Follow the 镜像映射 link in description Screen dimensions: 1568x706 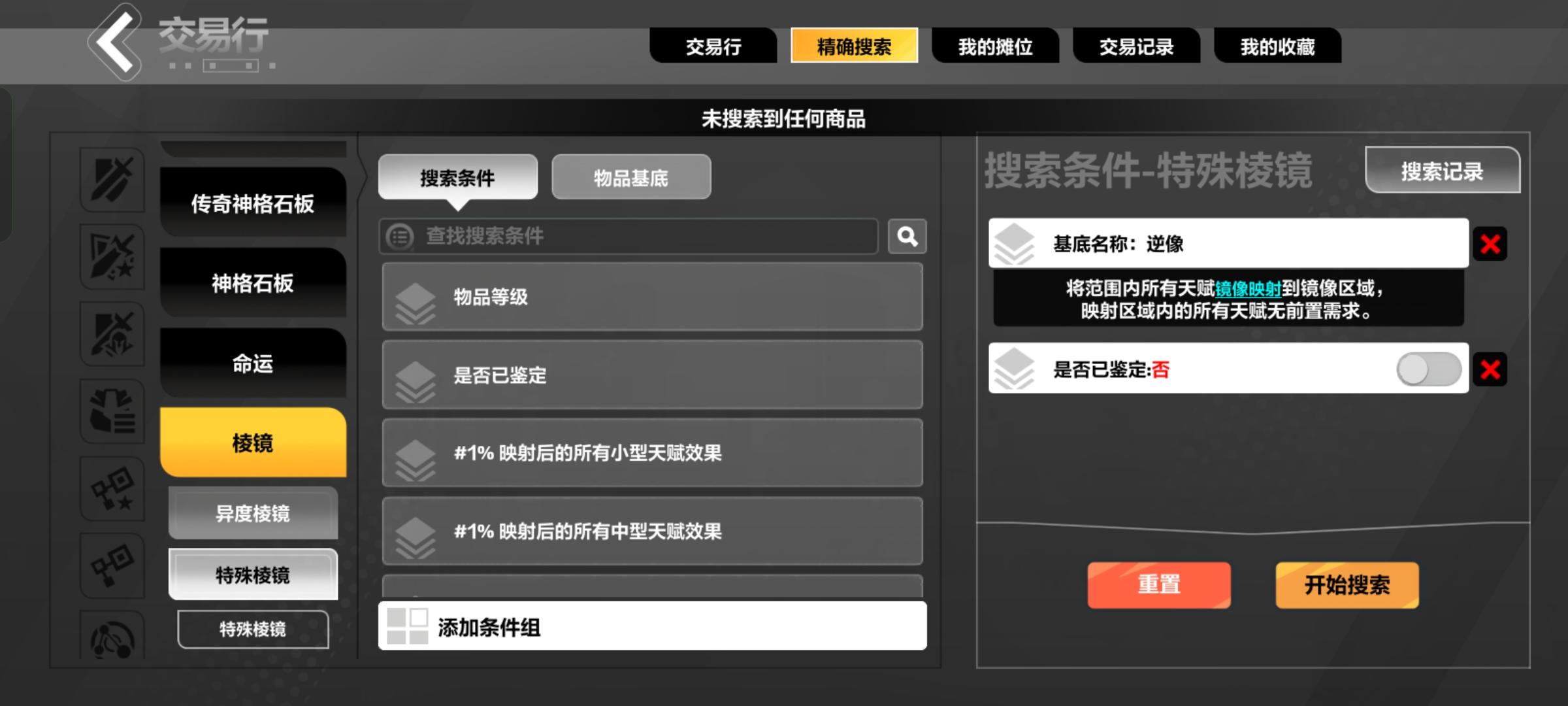(1247, 288)
